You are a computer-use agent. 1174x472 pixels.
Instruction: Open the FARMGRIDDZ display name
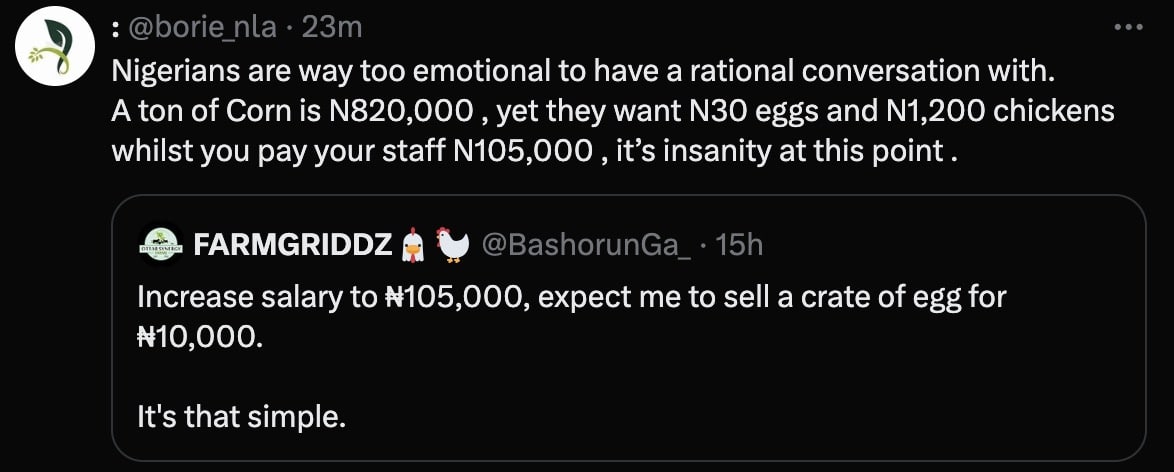[293, 244]
